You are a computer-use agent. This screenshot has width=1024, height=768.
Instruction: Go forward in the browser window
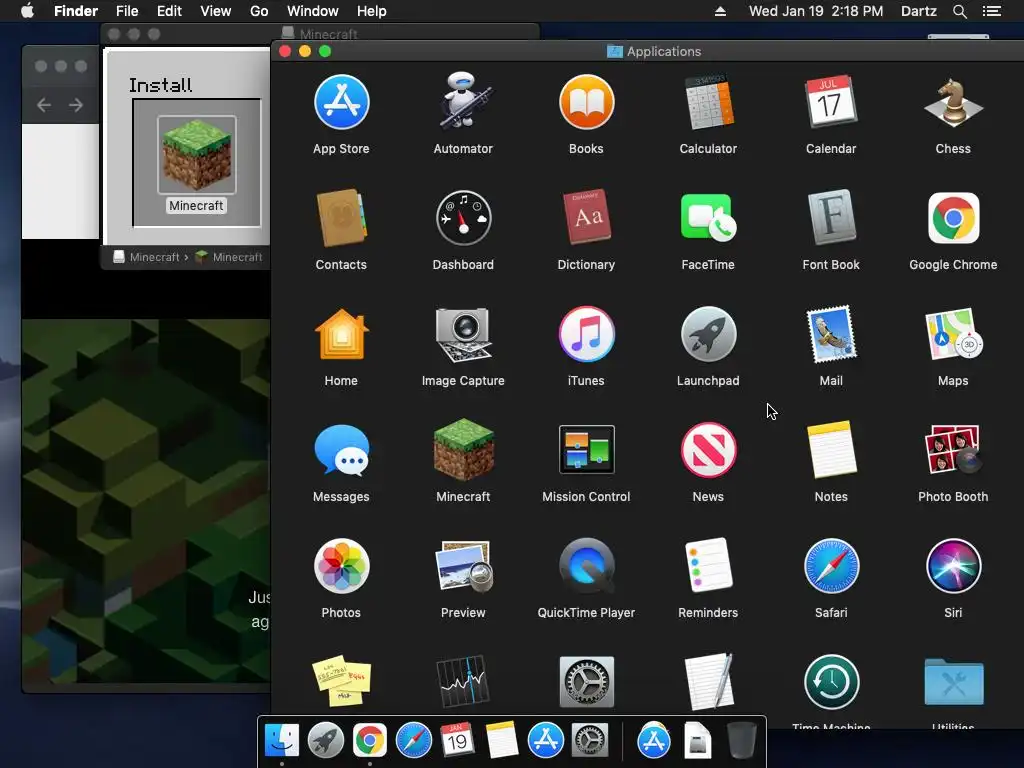[x=76, y=104]
